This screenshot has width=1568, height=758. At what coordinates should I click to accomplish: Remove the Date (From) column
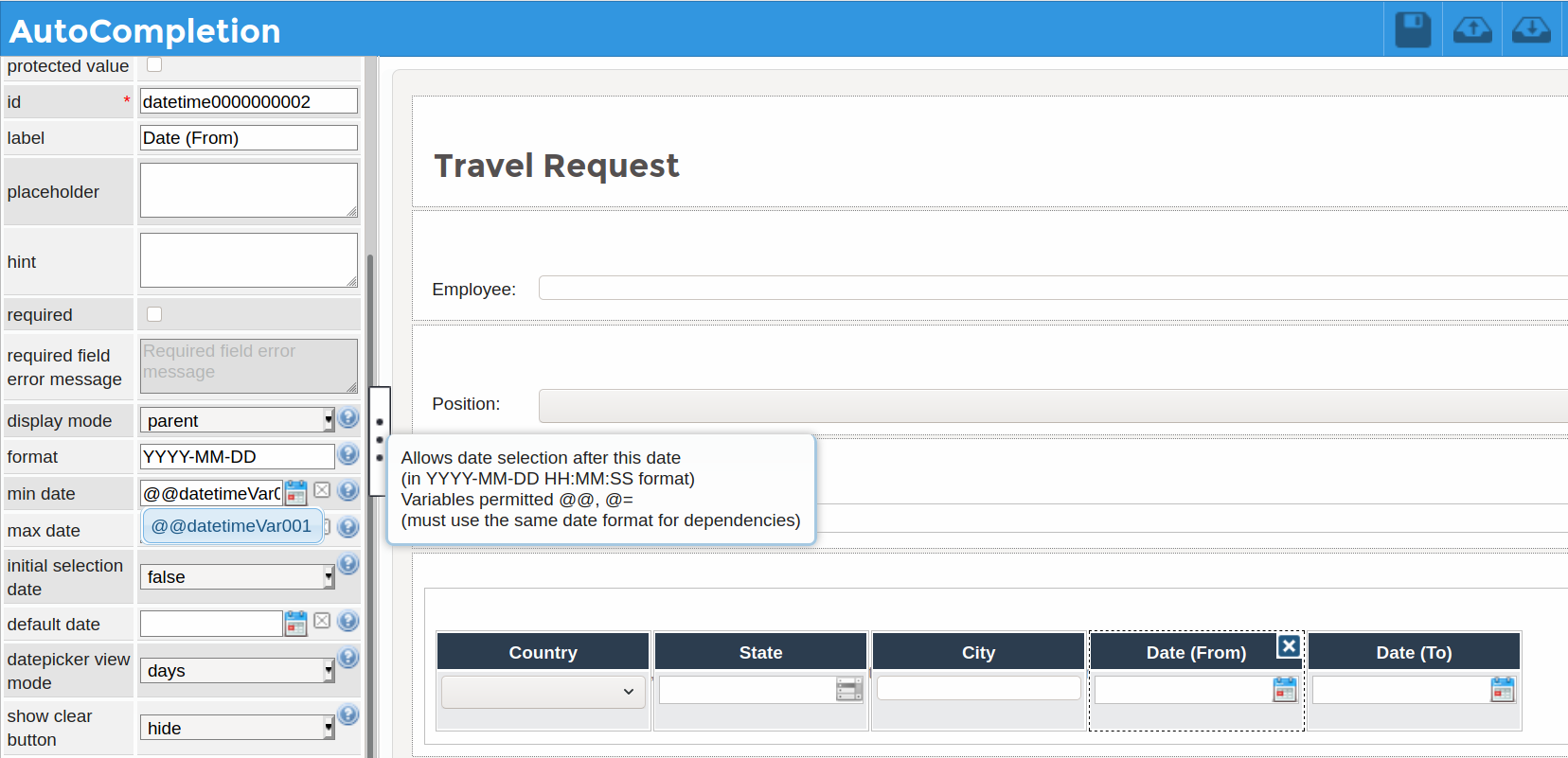coord(1288,645)
